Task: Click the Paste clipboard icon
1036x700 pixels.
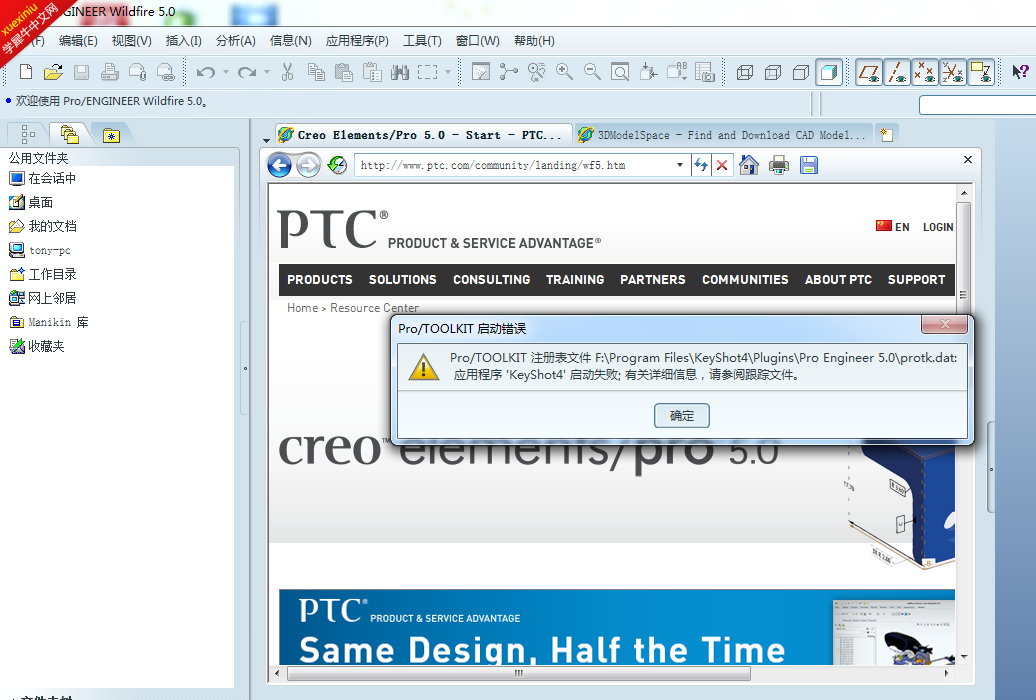Action: (344, 72)
